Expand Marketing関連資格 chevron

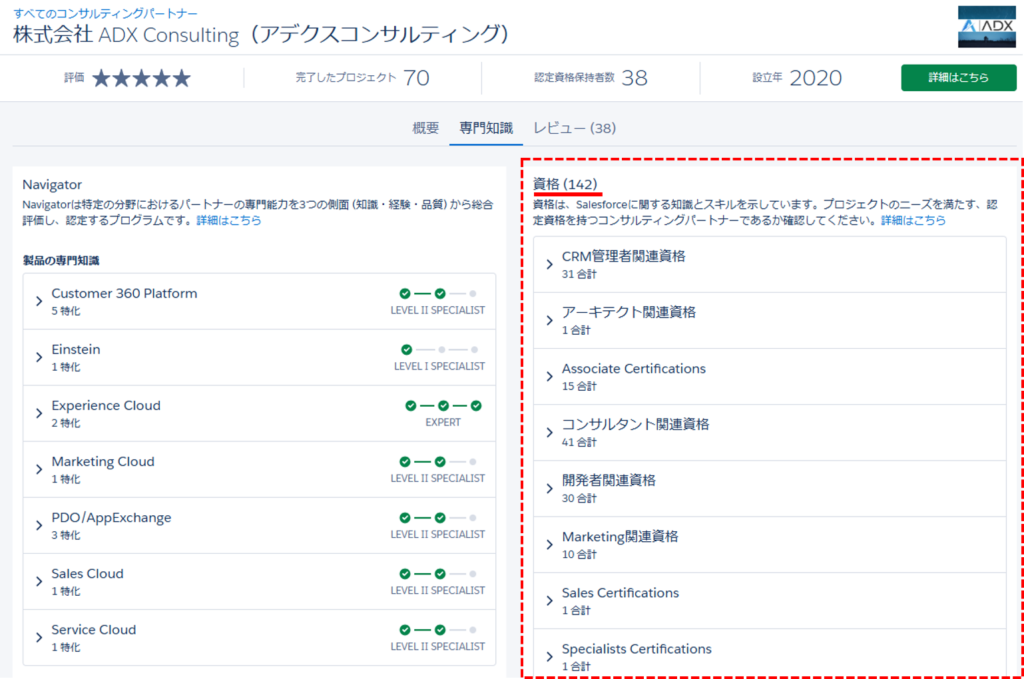(x=549, y=545)
